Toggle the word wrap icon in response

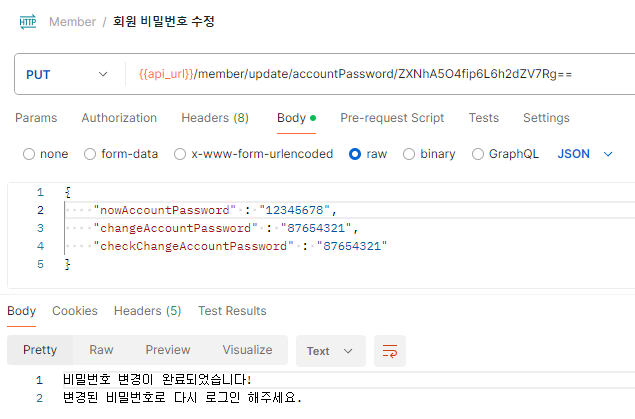tap(390, 351)
